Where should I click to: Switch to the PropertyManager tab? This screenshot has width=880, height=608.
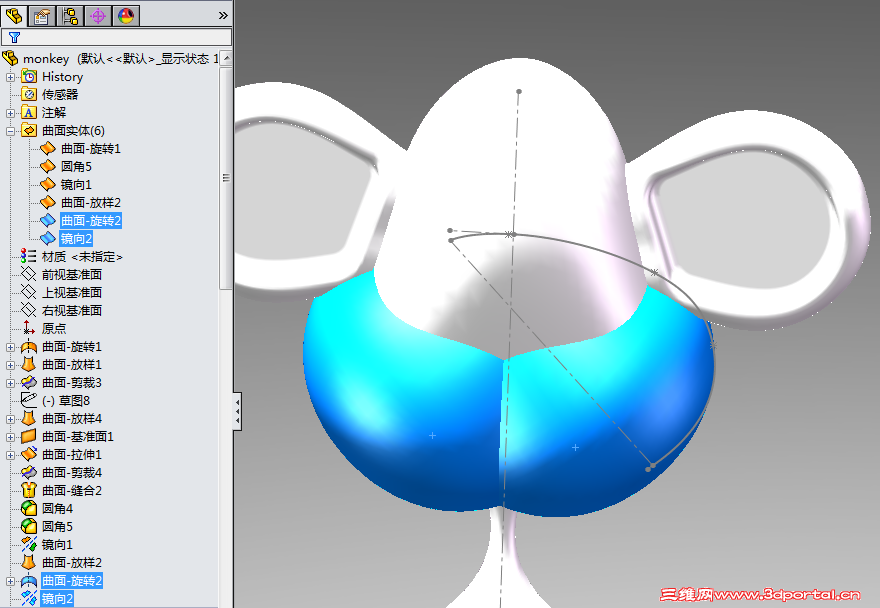[42, 16]
